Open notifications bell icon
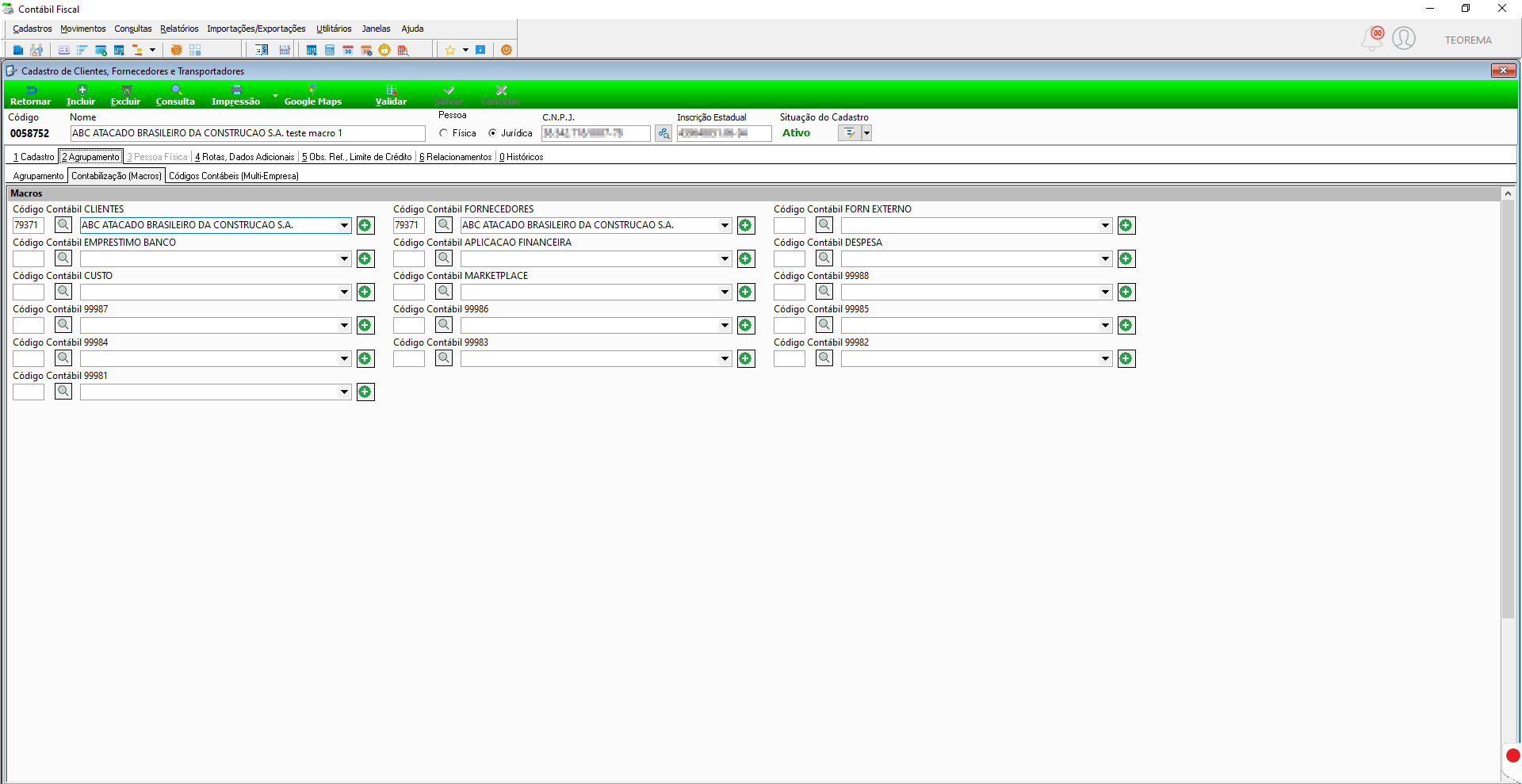 [1372, 38]
